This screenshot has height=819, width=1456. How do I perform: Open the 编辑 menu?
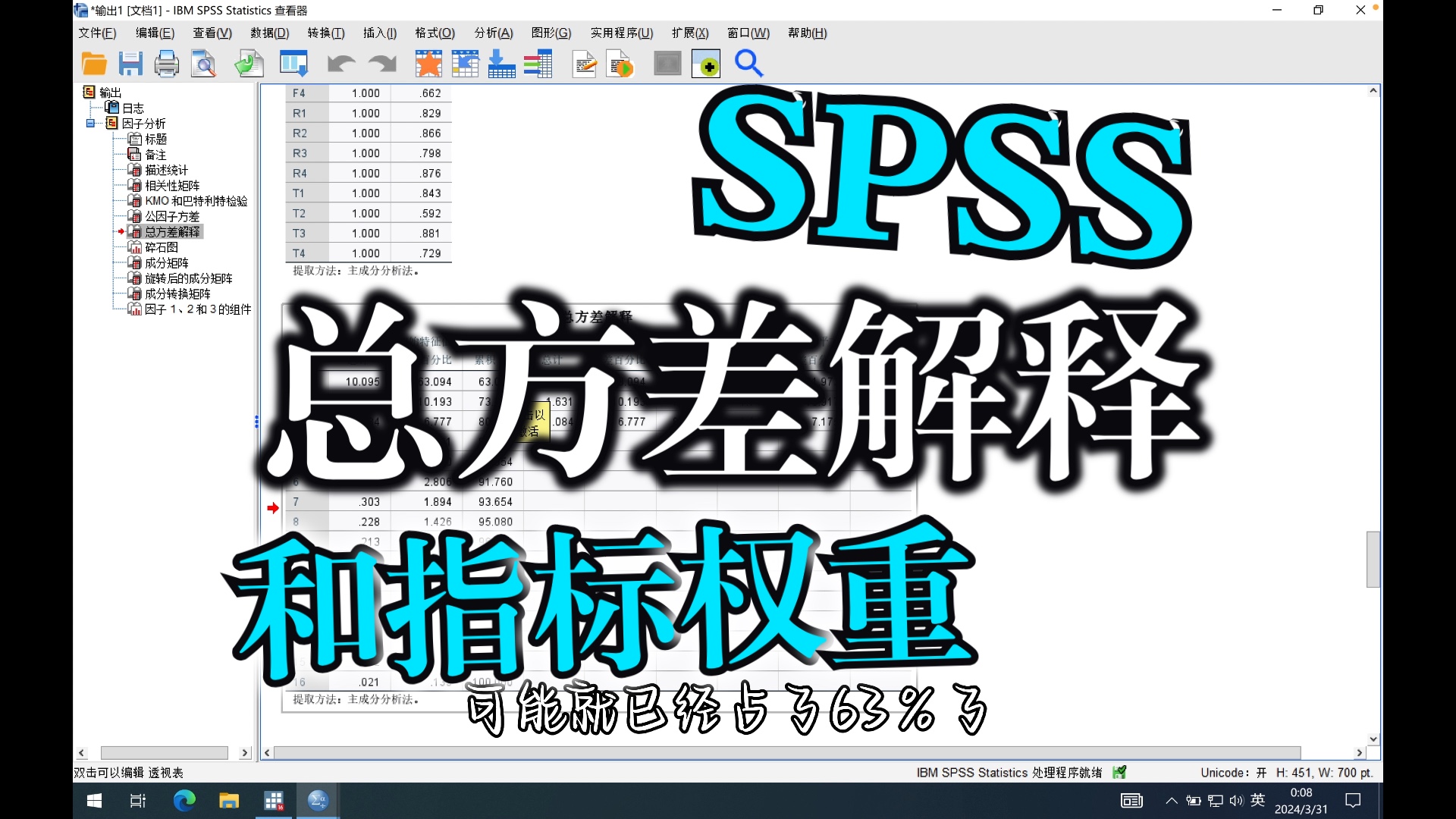[x=155, y=33]
